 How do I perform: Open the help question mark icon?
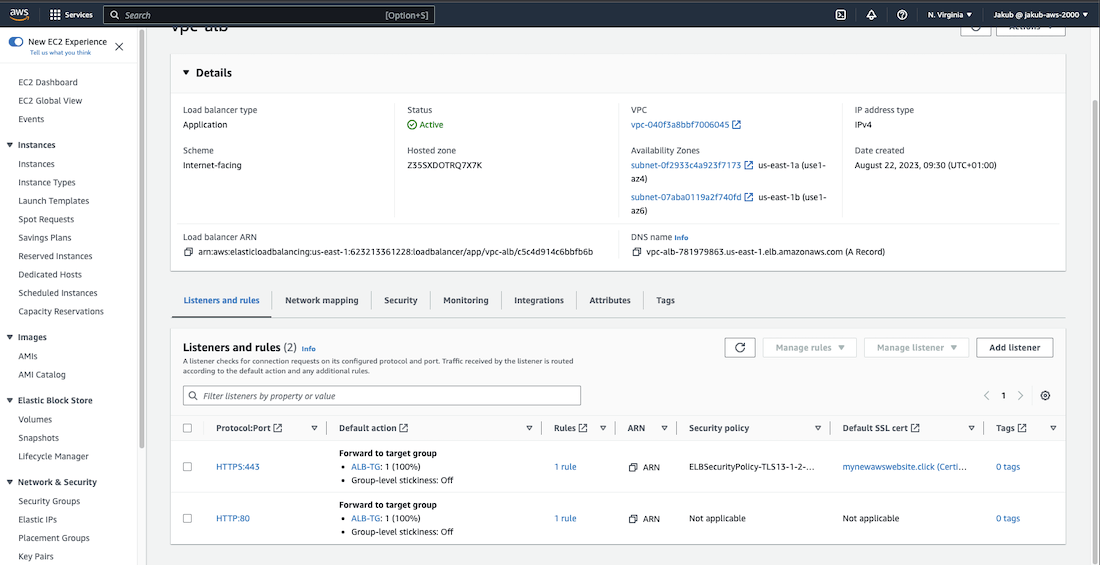pos(902,15)
